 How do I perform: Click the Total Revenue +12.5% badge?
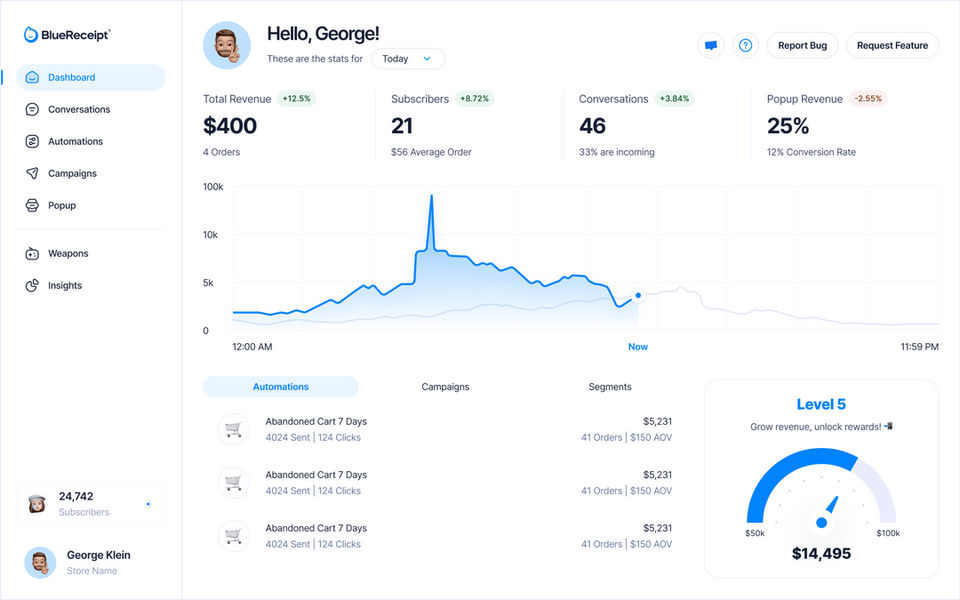pyautogui.click(x=296, y=99)
